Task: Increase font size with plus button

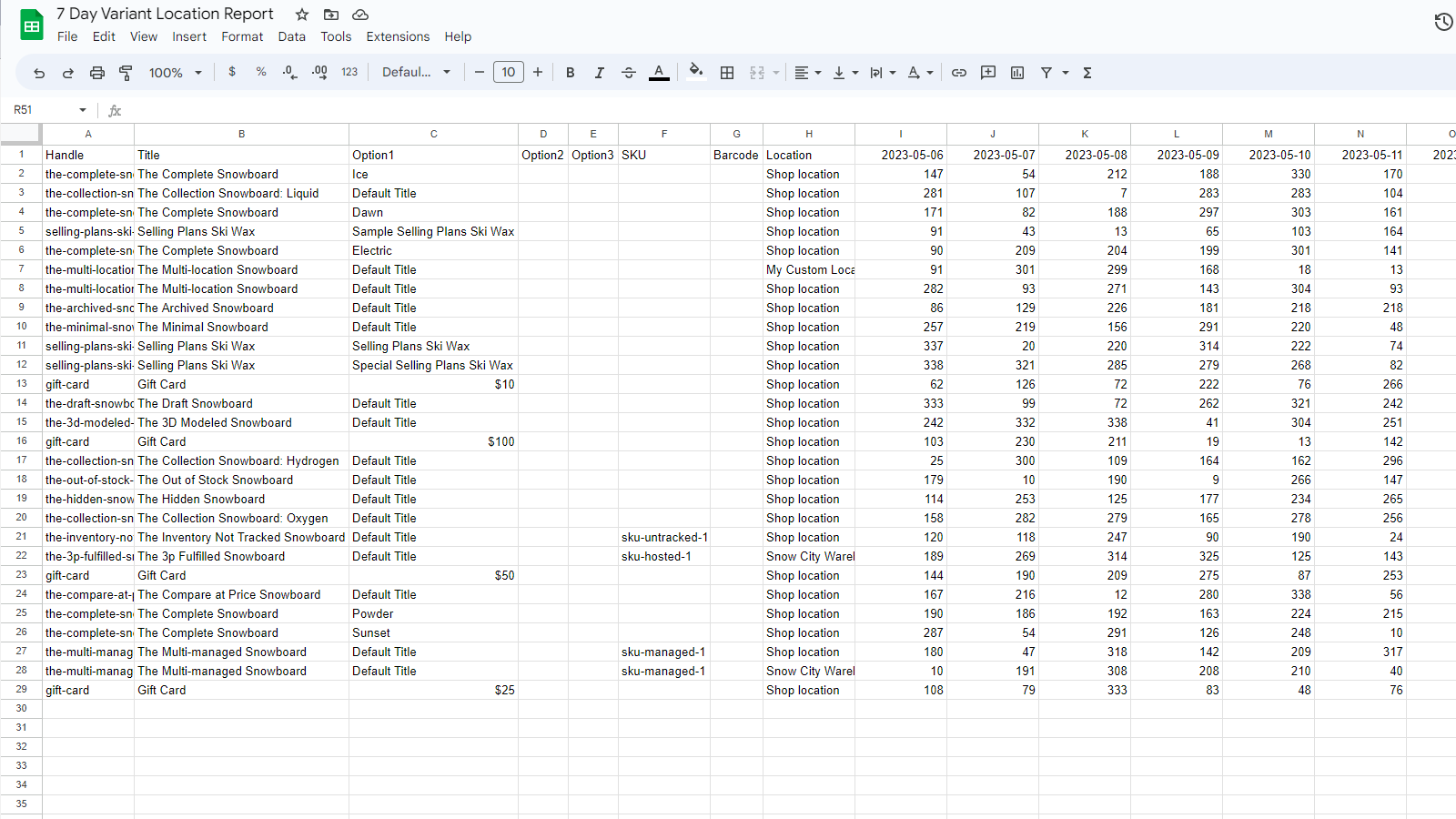Action: point(538,72)
